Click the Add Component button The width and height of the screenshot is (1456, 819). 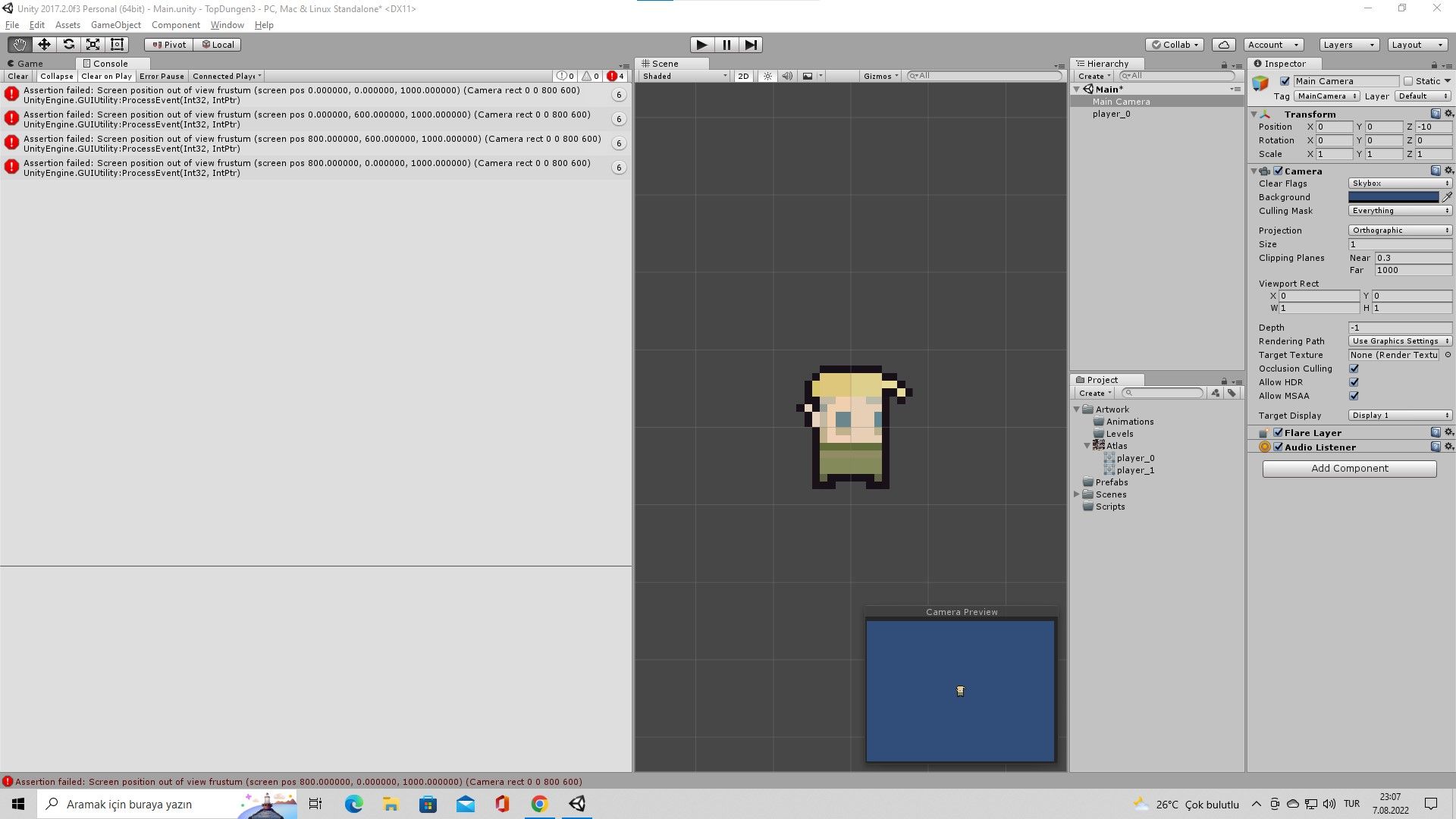tap(1349, 469)
